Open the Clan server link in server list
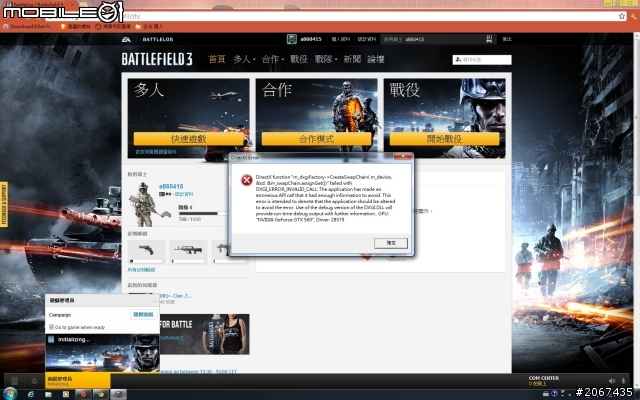The image size is (640, 400). point(175,296)
